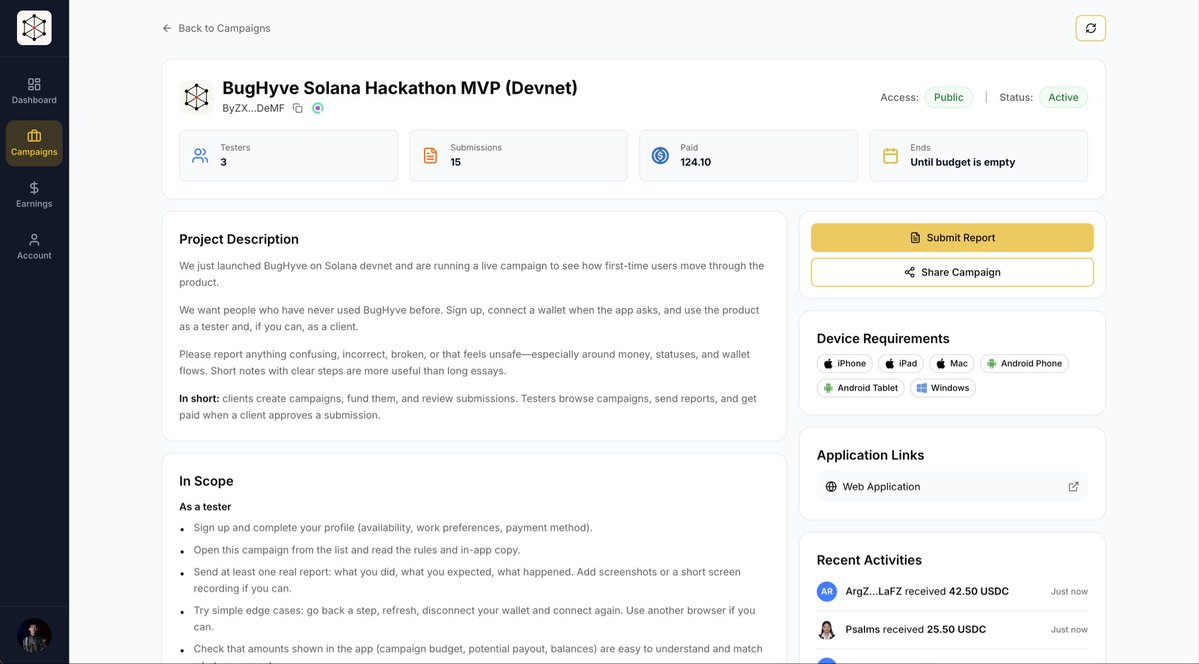Select the Mac device chip

click(952, 363)
